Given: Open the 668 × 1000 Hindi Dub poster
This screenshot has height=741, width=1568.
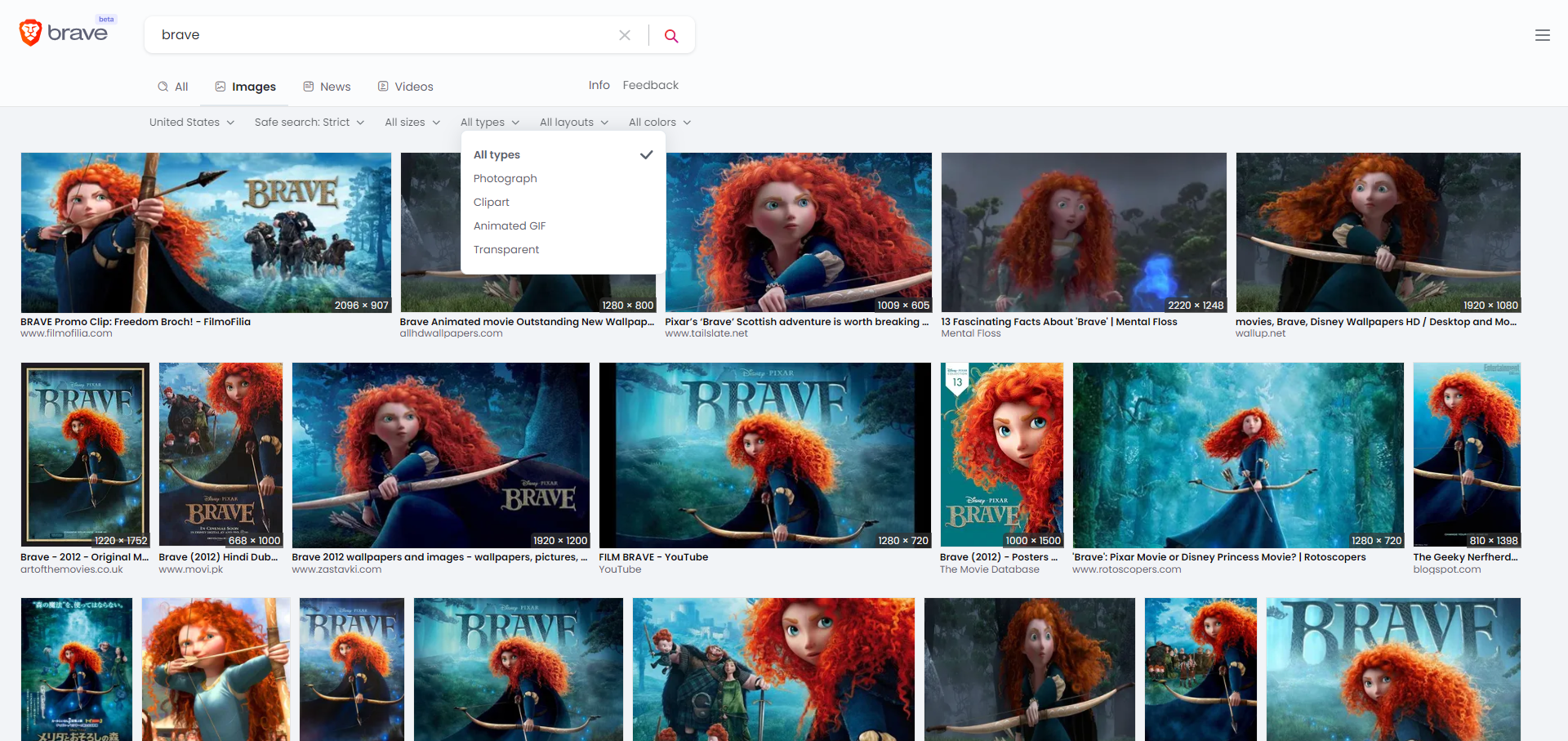Looking at the screenshot, I should point(220,455).
